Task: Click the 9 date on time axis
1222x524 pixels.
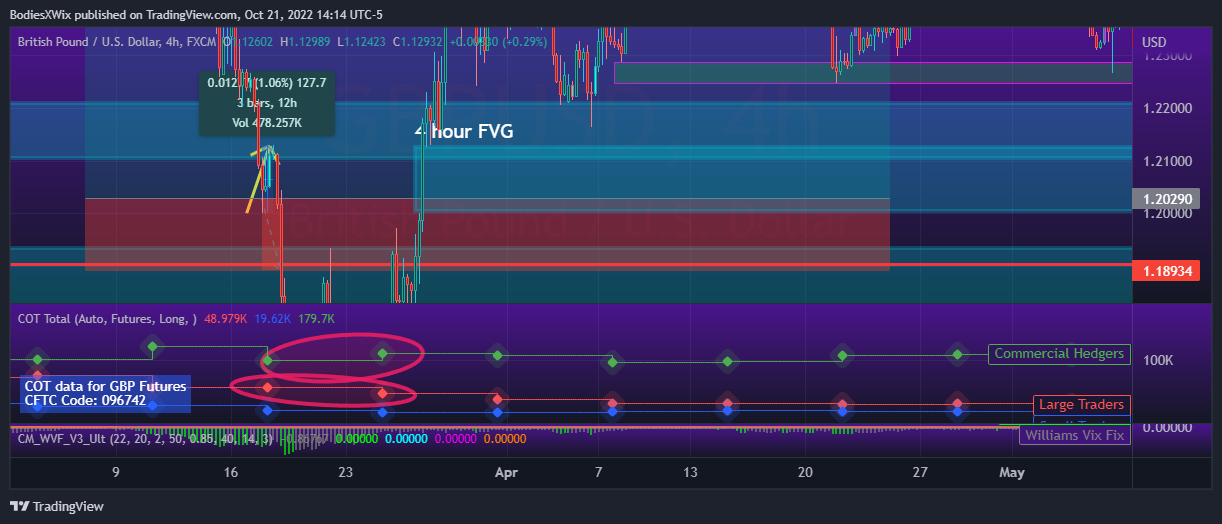Action: 116,473
